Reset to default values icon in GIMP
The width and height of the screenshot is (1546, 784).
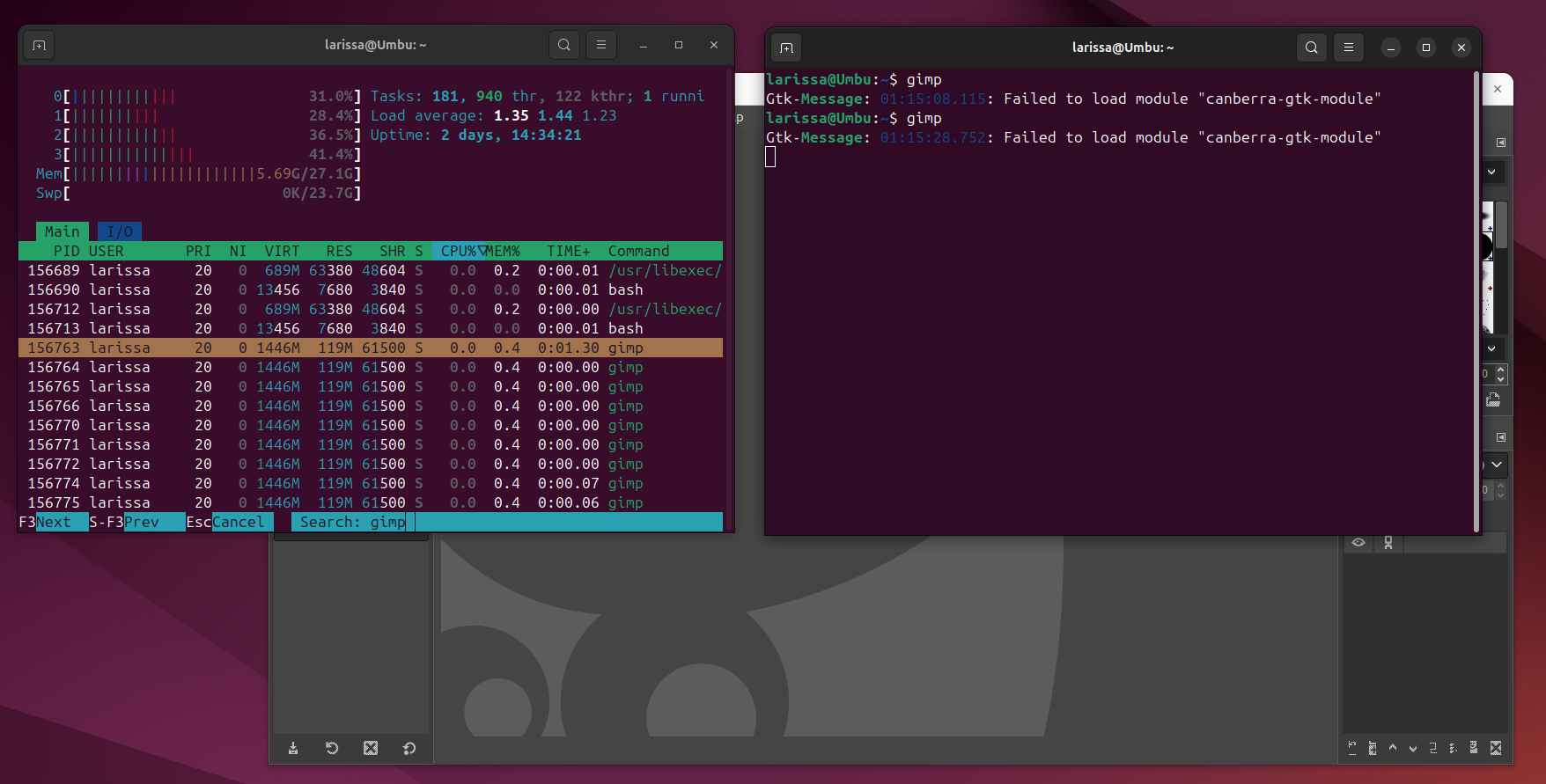(409, 748)
